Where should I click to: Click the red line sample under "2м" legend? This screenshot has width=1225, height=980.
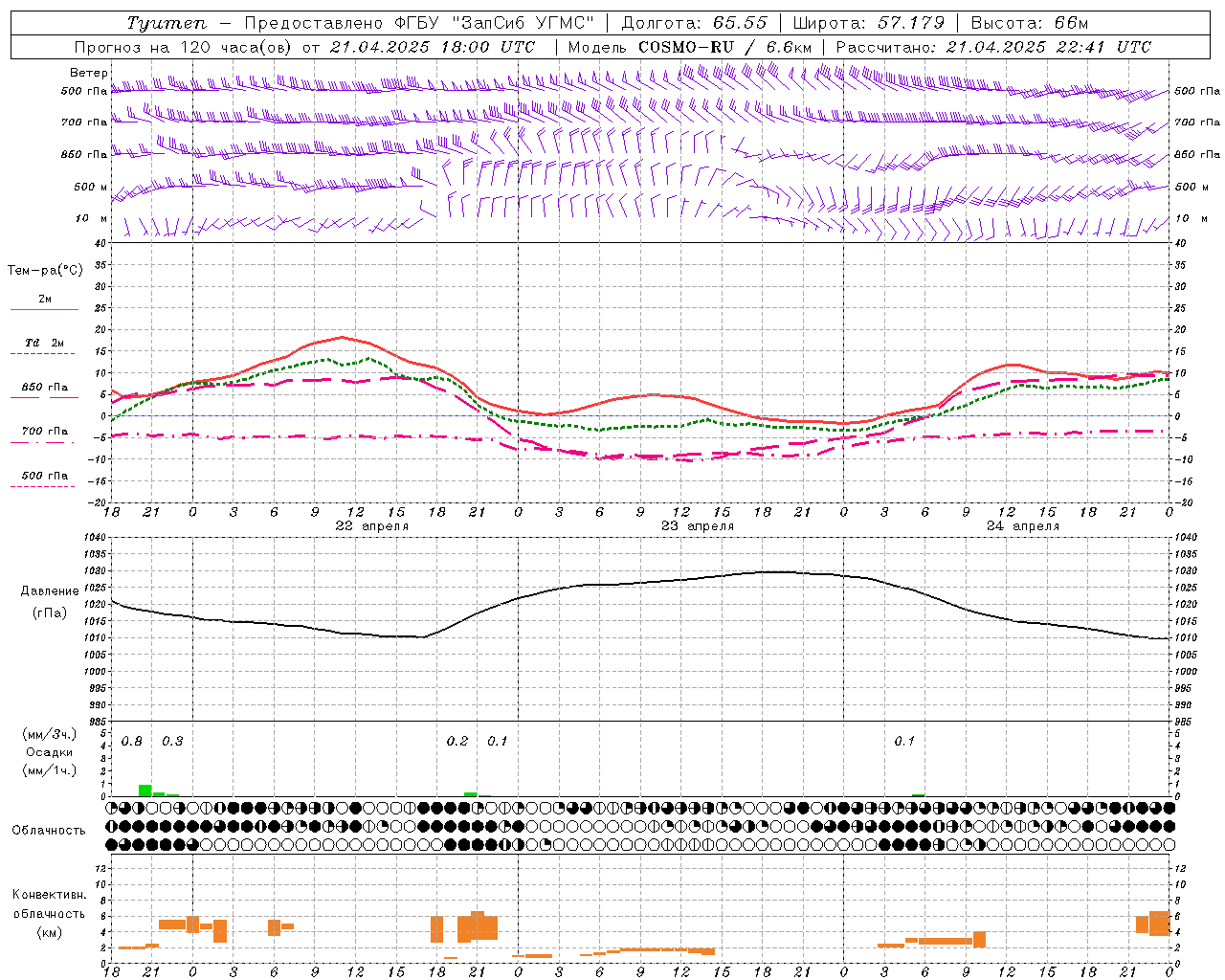[44, 310]
